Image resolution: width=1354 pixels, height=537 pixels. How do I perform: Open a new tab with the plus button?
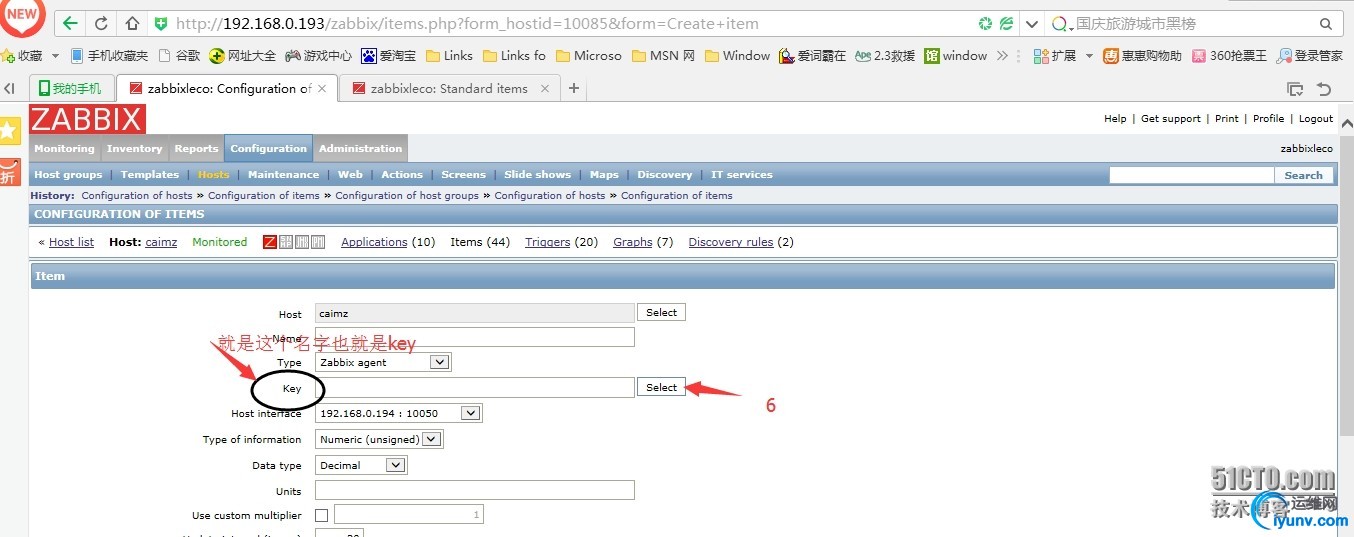click(574, 88)
